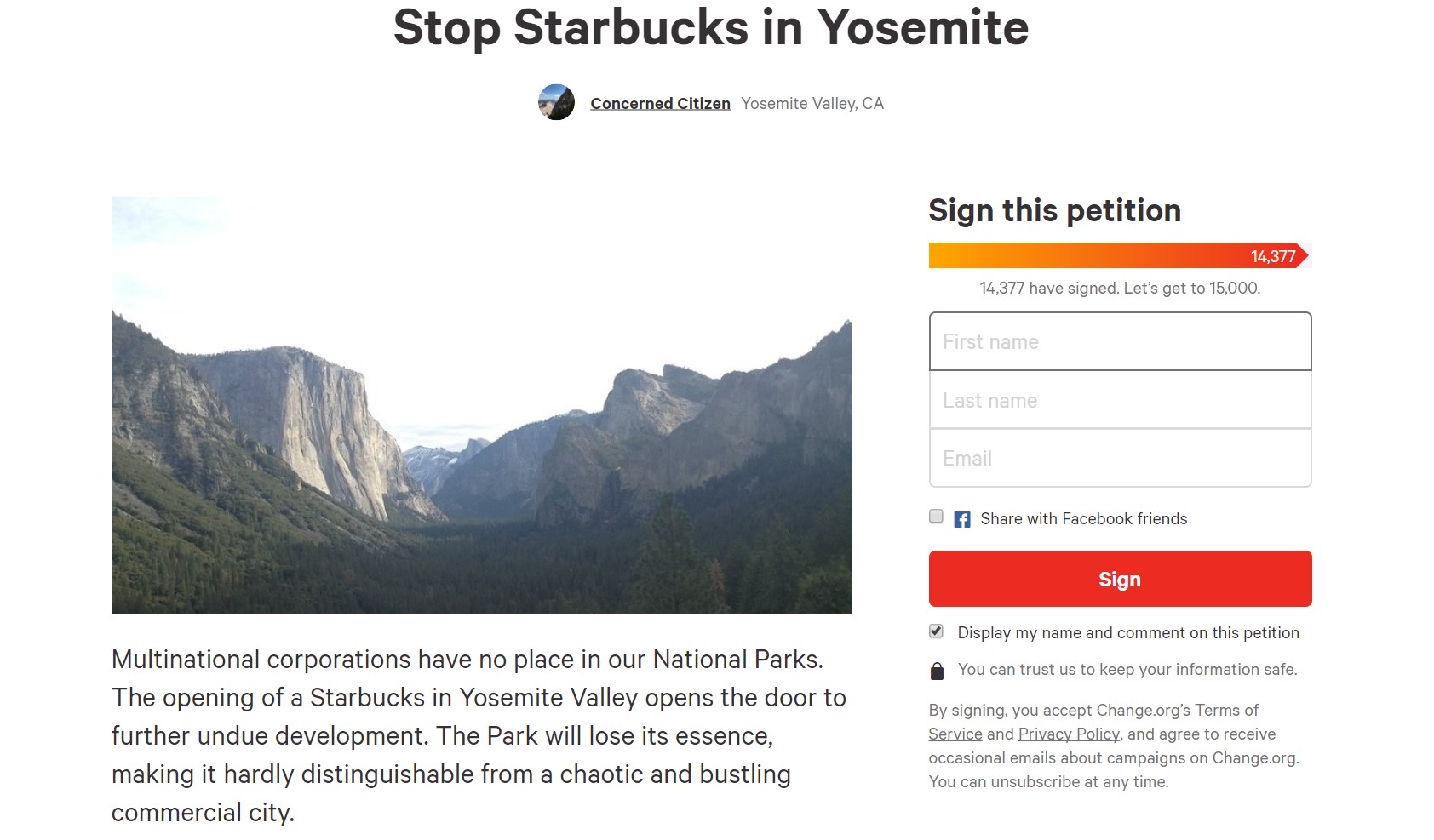Focus the Last name field
The image size is (1434, 840).
[1120, 400]
